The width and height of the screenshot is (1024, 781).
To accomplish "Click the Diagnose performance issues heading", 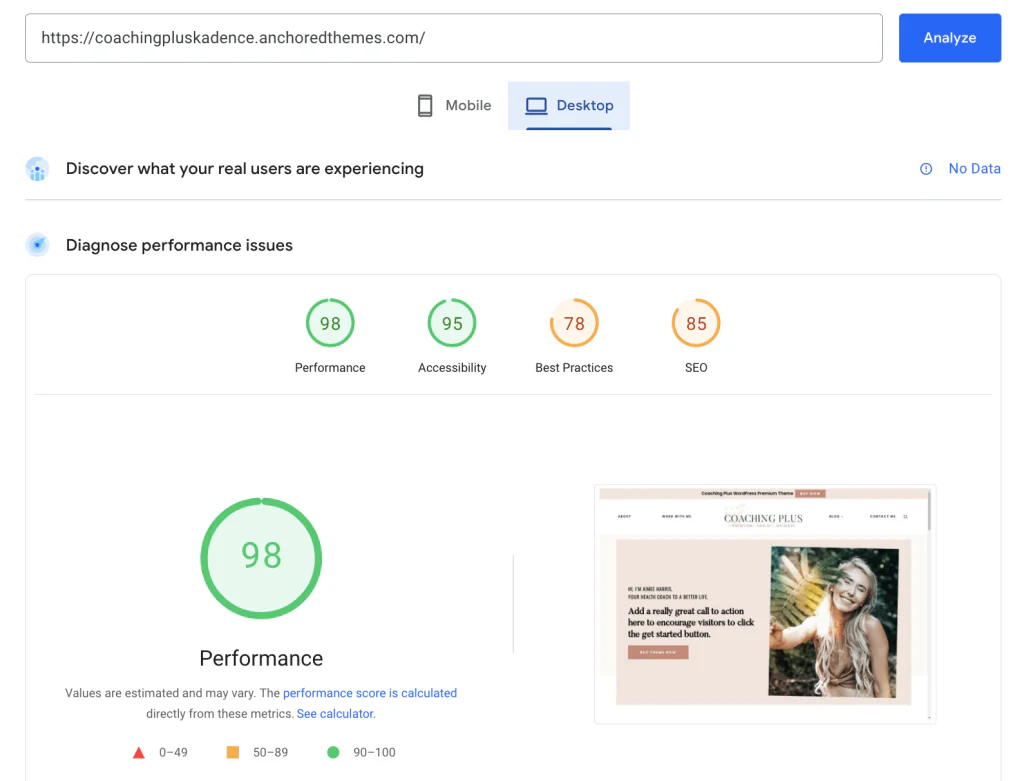I will [x=179, y=245].
